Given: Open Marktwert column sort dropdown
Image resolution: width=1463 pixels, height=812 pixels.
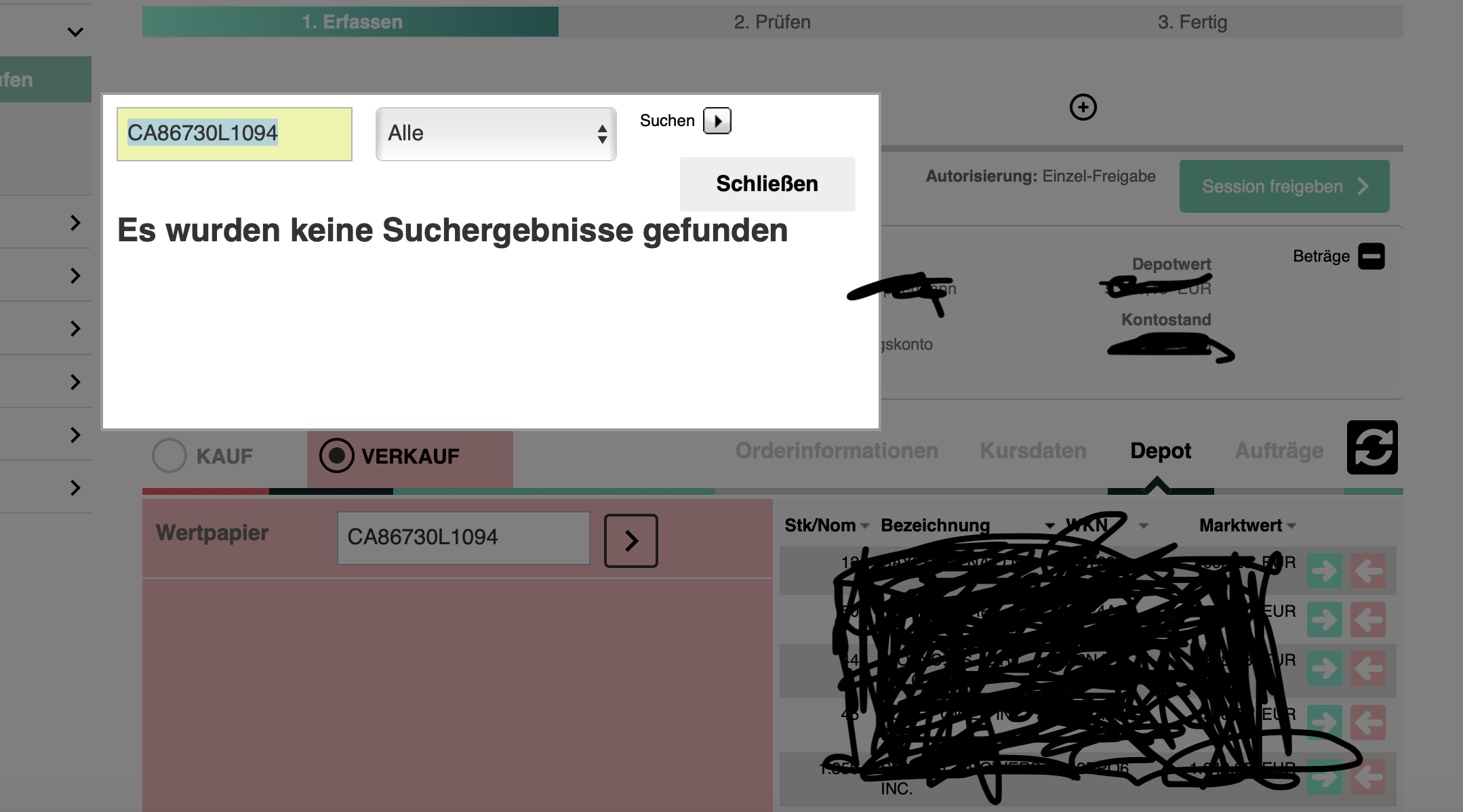Looking at the screenshot, I should coord(1291,526).
